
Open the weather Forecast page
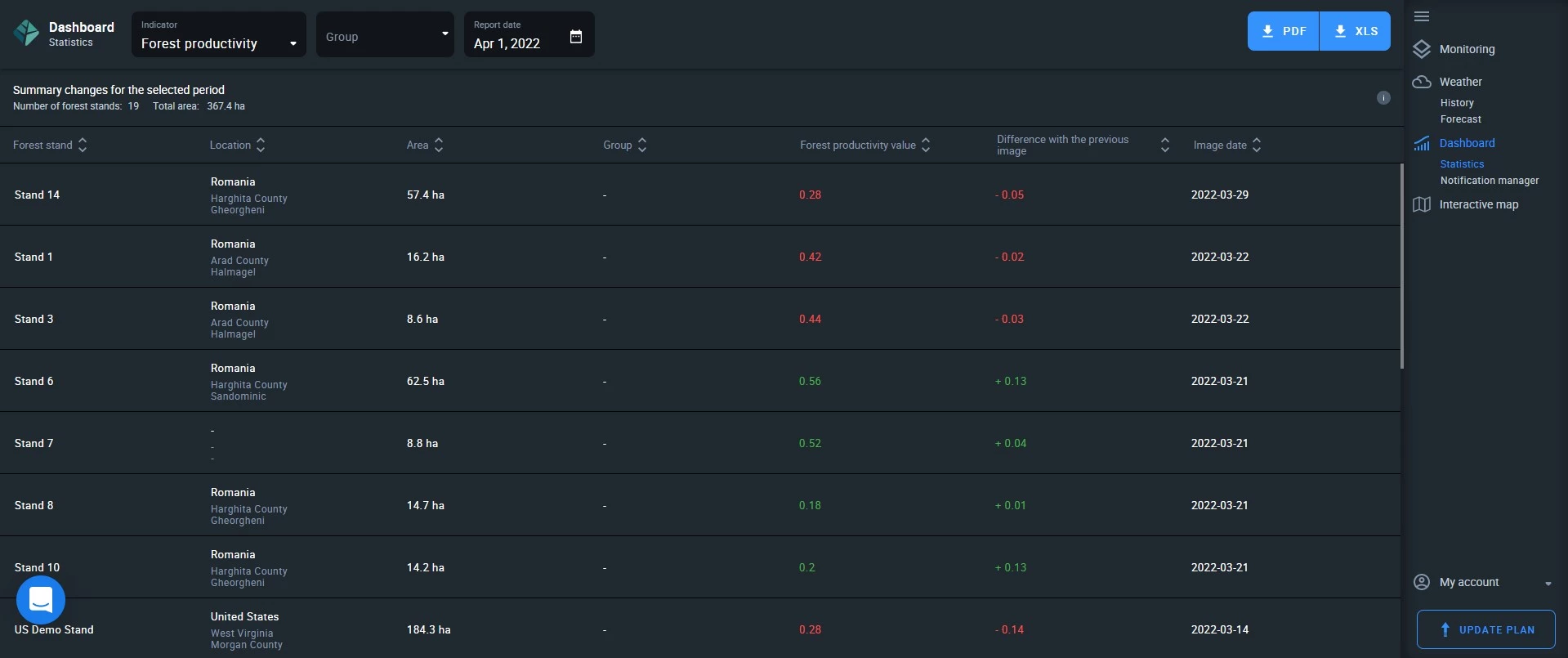[x=1460, y=119]
